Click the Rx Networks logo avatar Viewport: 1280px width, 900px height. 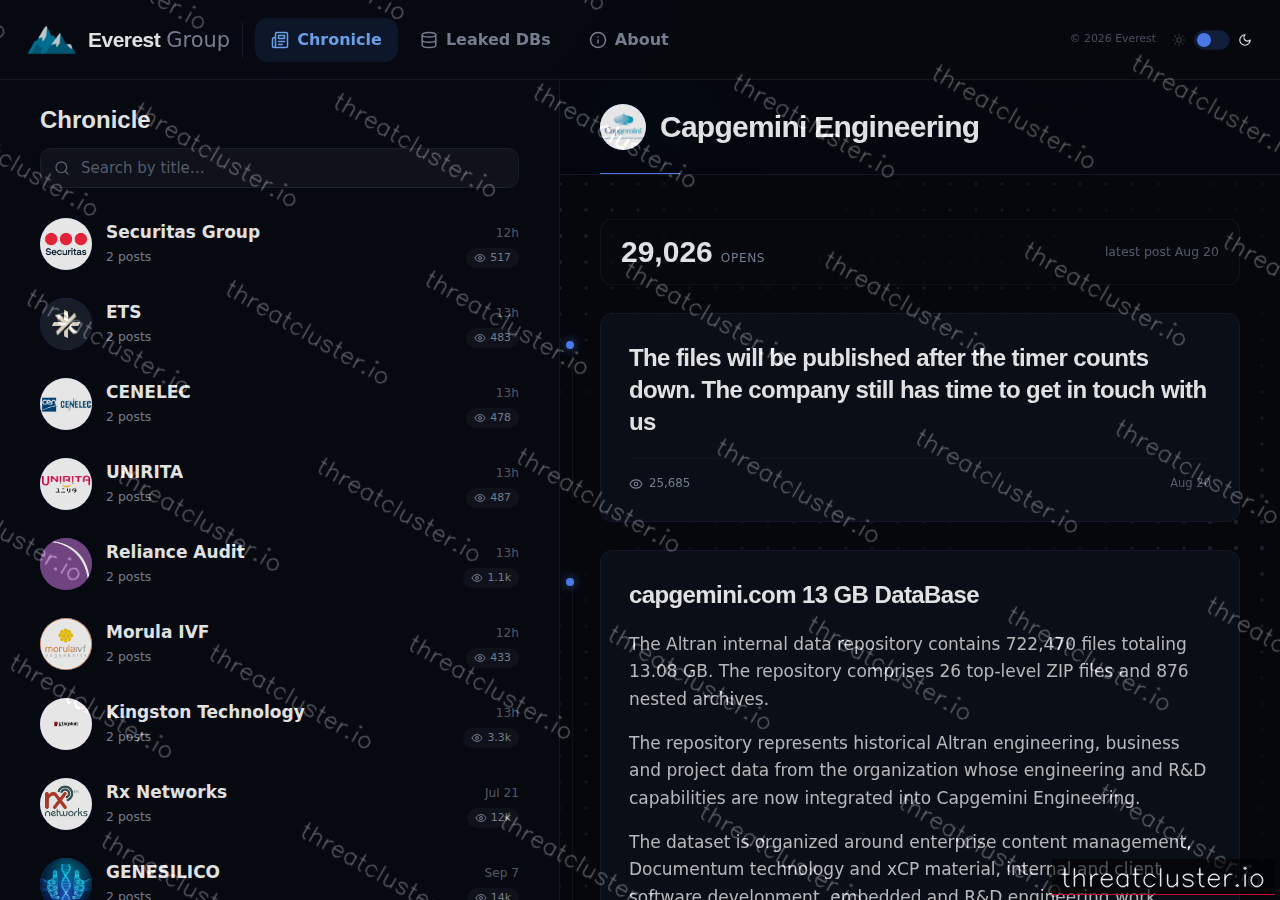(66, 804)
